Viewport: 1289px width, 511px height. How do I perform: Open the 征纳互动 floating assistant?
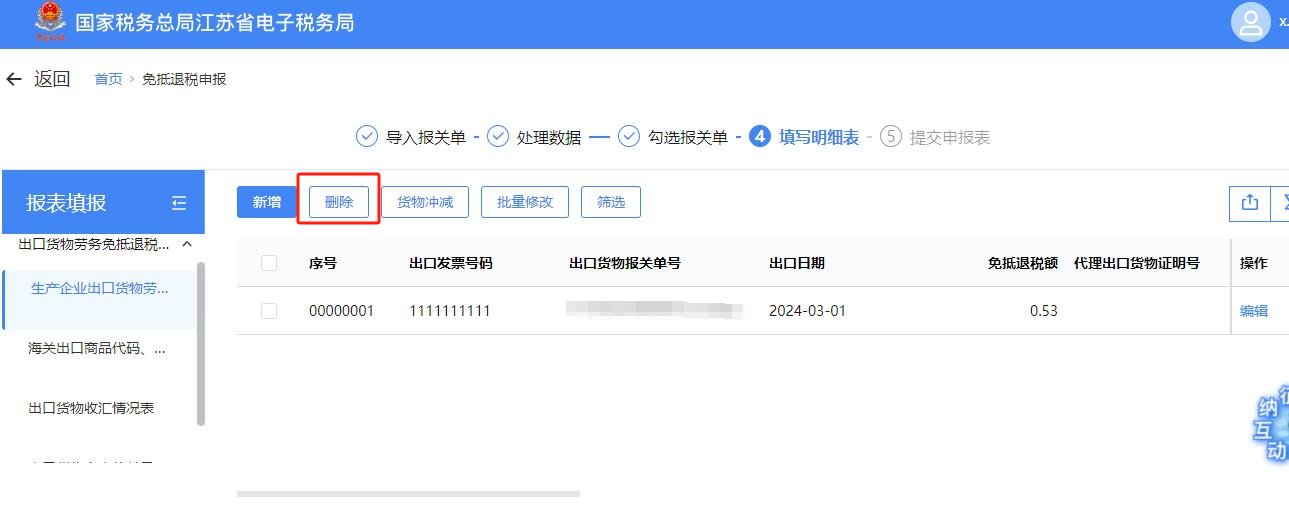pyautogui.click(x=1271, y=425)
